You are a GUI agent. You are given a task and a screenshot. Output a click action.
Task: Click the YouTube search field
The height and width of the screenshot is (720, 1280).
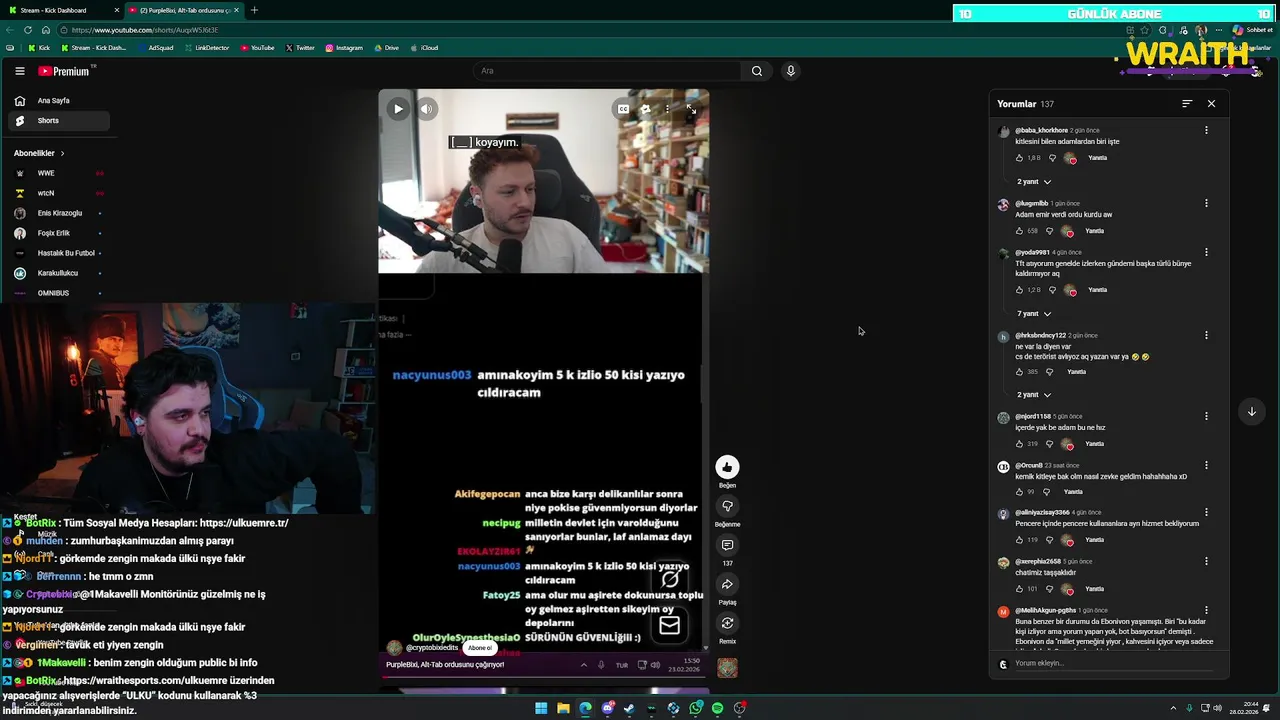[x=607, y=71]
